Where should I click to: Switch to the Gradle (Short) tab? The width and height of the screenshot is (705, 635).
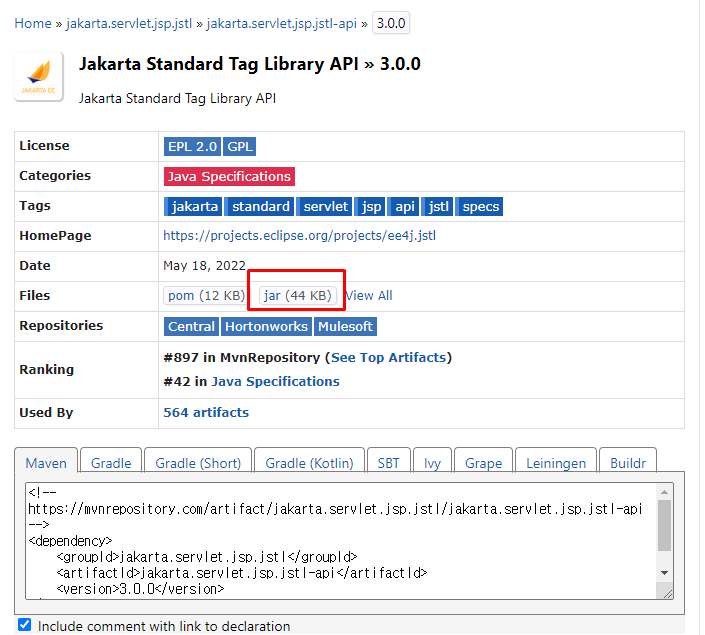coord(198,462)
